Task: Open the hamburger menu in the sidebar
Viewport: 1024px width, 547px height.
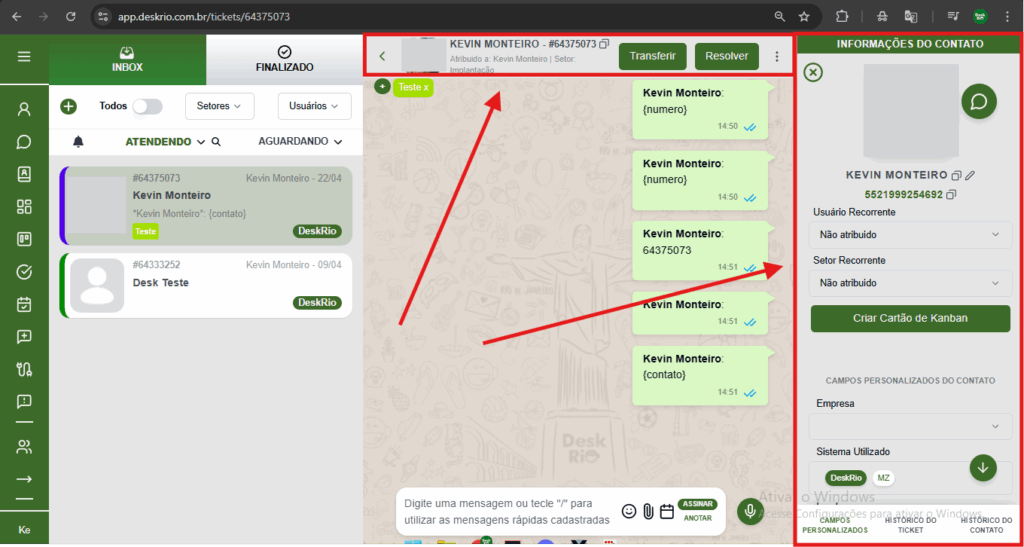Action: click(x=24, y=57)
